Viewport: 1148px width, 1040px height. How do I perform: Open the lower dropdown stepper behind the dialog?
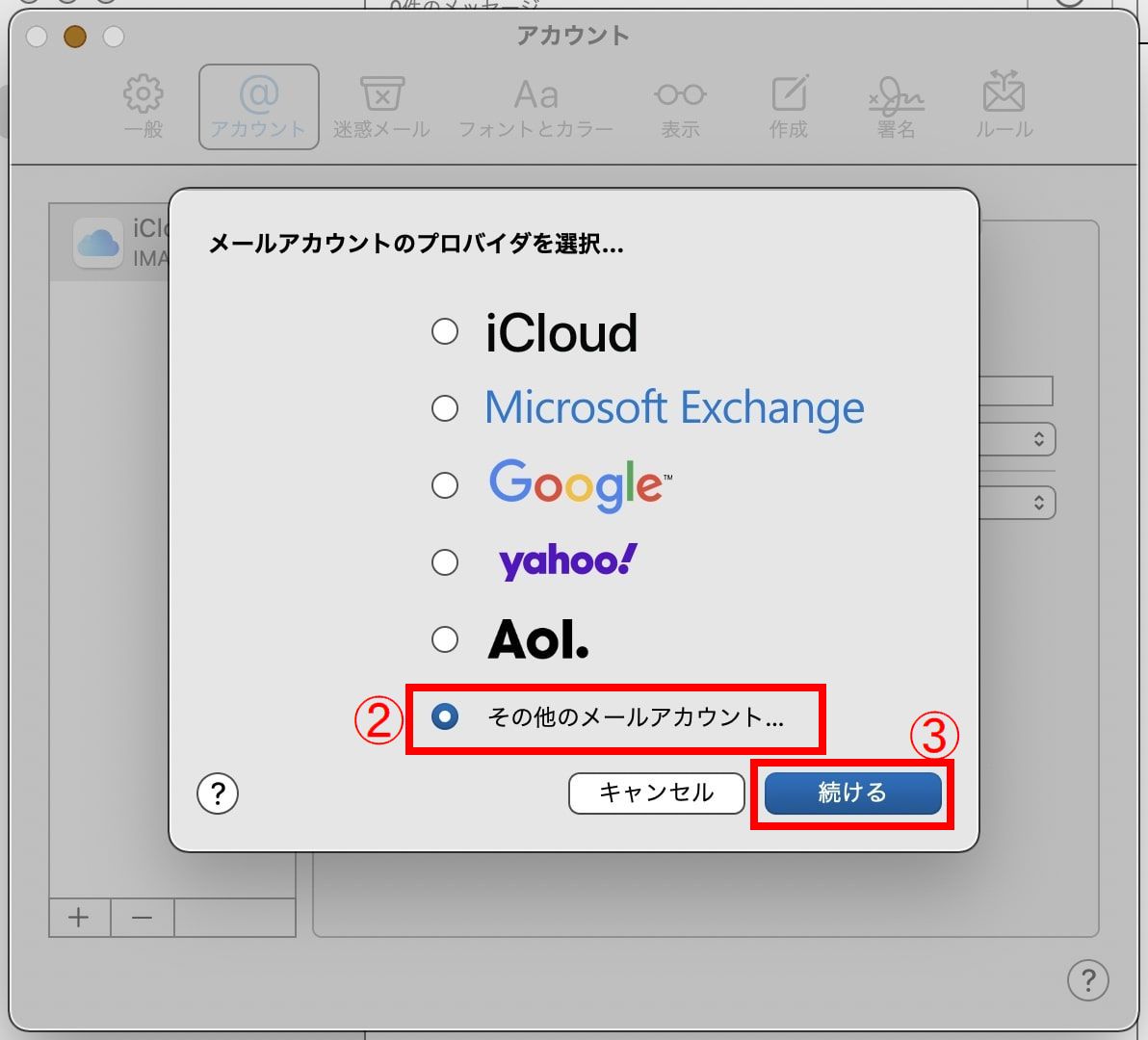(x=1039, y=503)
